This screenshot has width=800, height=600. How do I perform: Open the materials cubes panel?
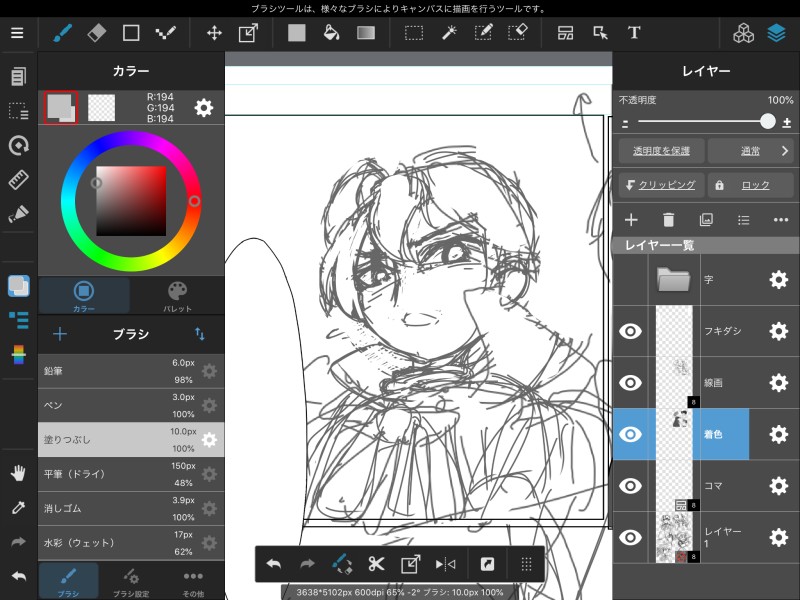tap(743, 33)
